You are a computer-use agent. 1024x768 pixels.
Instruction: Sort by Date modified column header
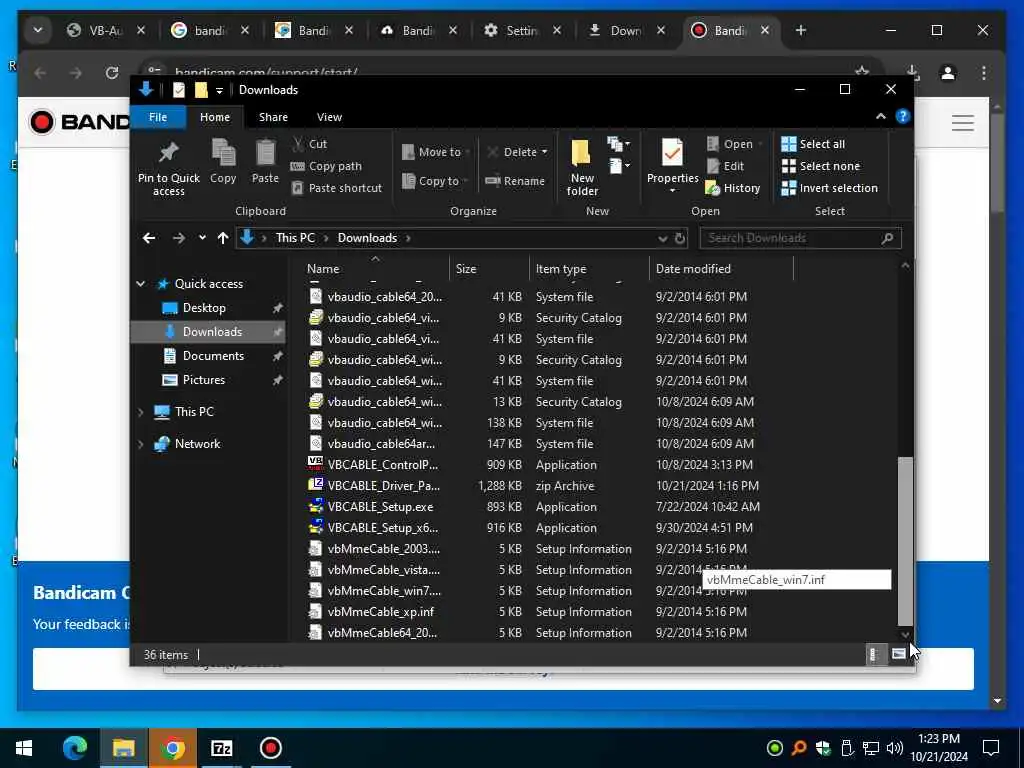(x=693, y=268)
